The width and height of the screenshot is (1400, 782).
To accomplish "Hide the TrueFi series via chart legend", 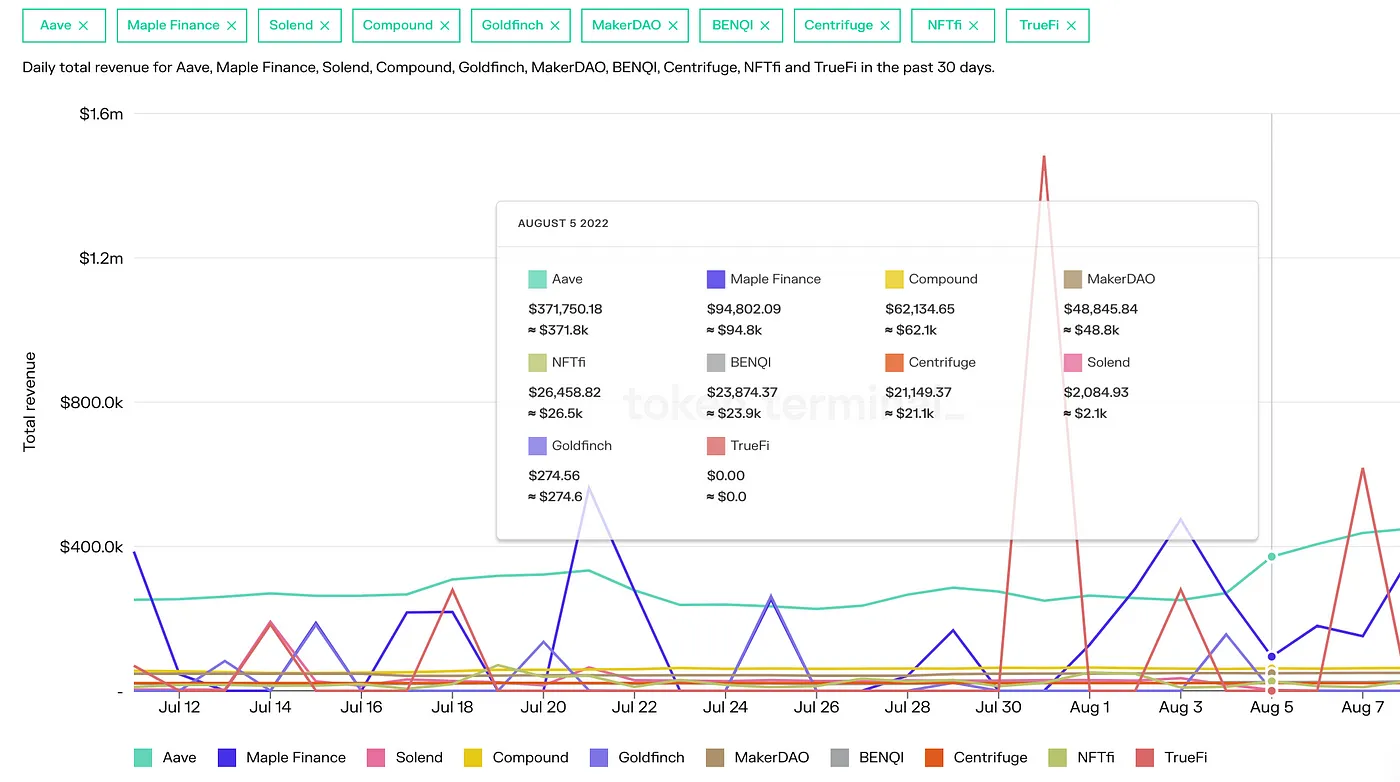I will tap(1170, 758).
